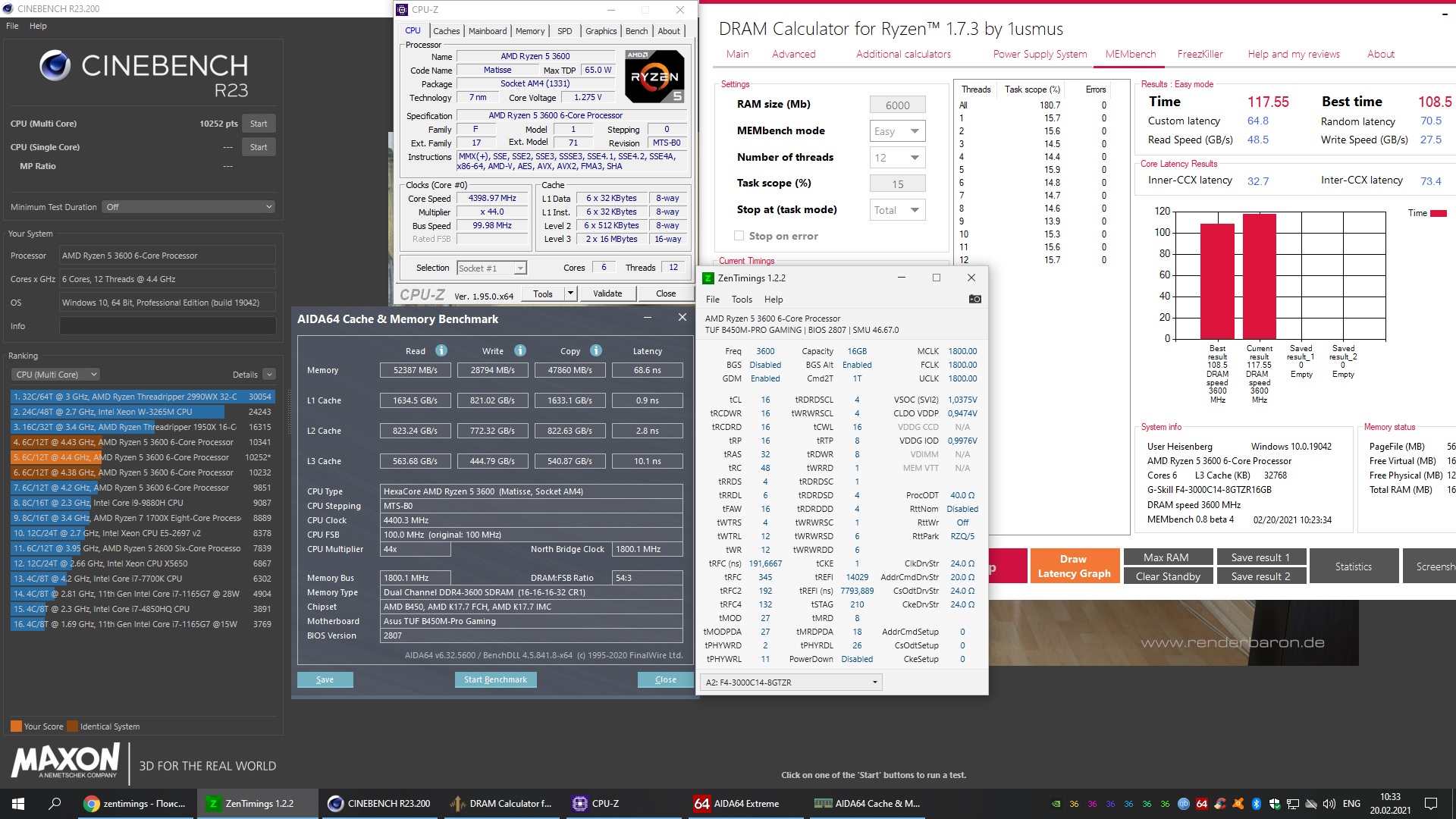
Task: Click the info icon next to Copy
Action: (x=596, y=350)
